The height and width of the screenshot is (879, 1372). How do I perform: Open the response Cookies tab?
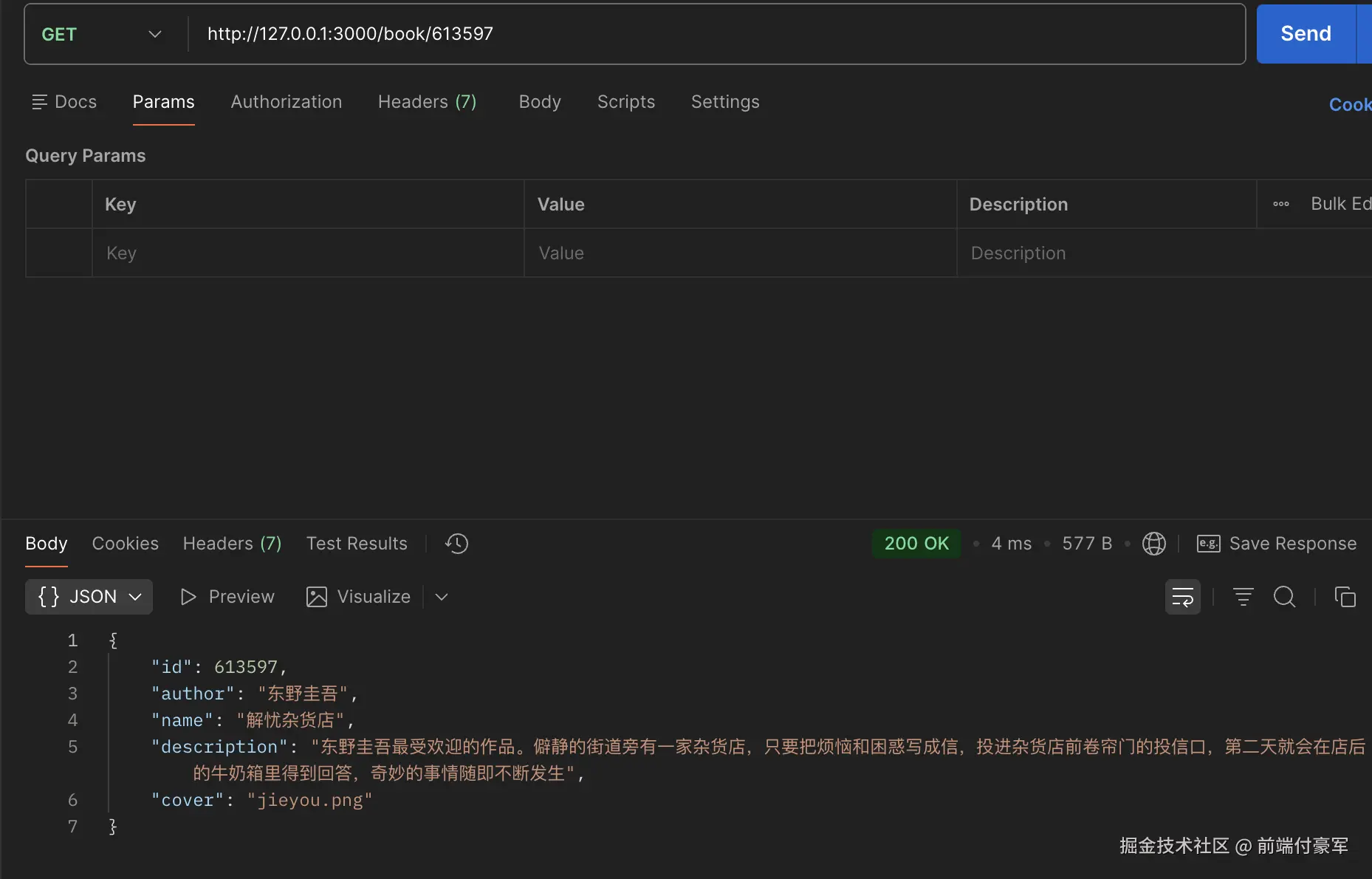(126, 544)
